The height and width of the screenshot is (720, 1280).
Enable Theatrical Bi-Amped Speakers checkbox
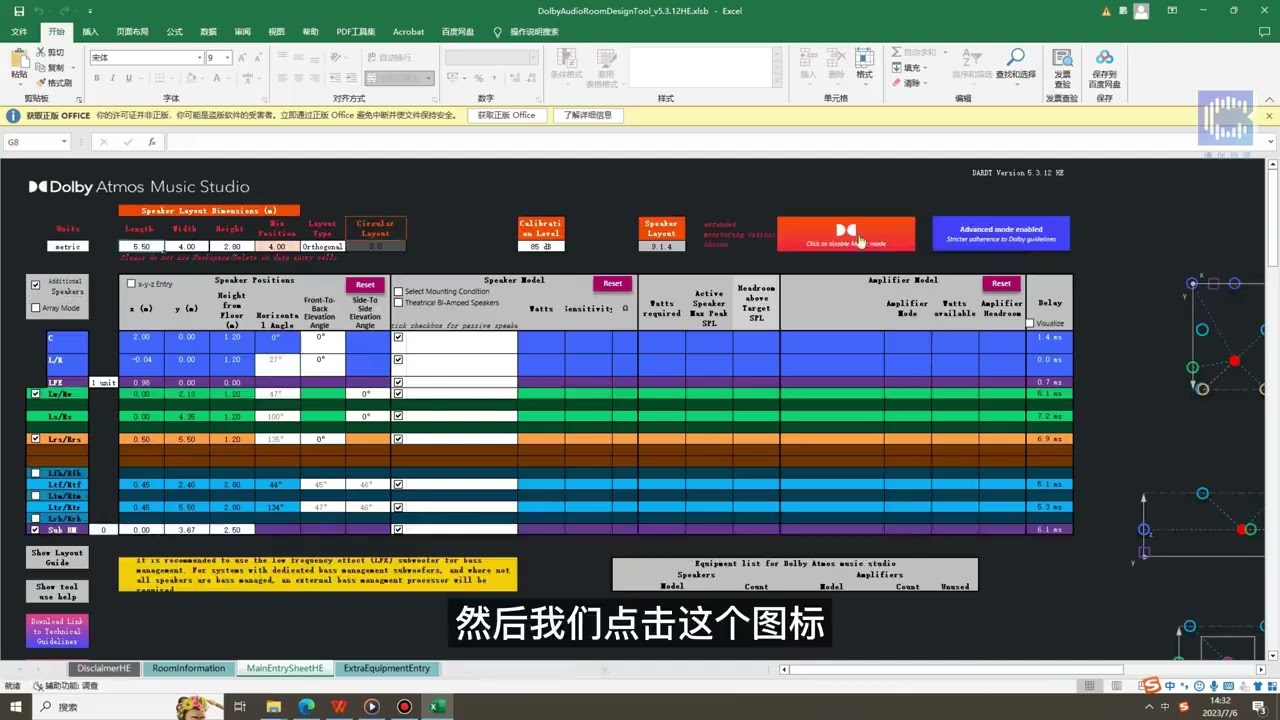coord(399,303)
